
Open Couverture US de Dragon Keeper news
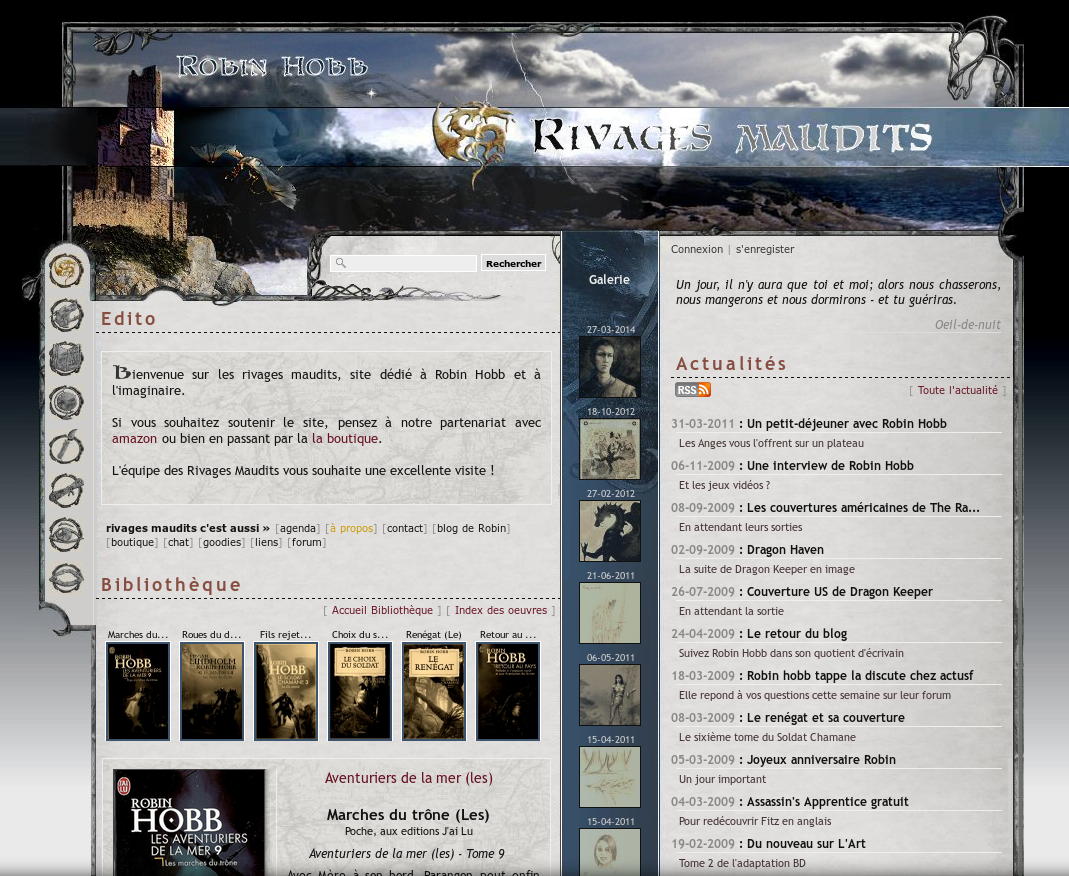tap(840, 592)
